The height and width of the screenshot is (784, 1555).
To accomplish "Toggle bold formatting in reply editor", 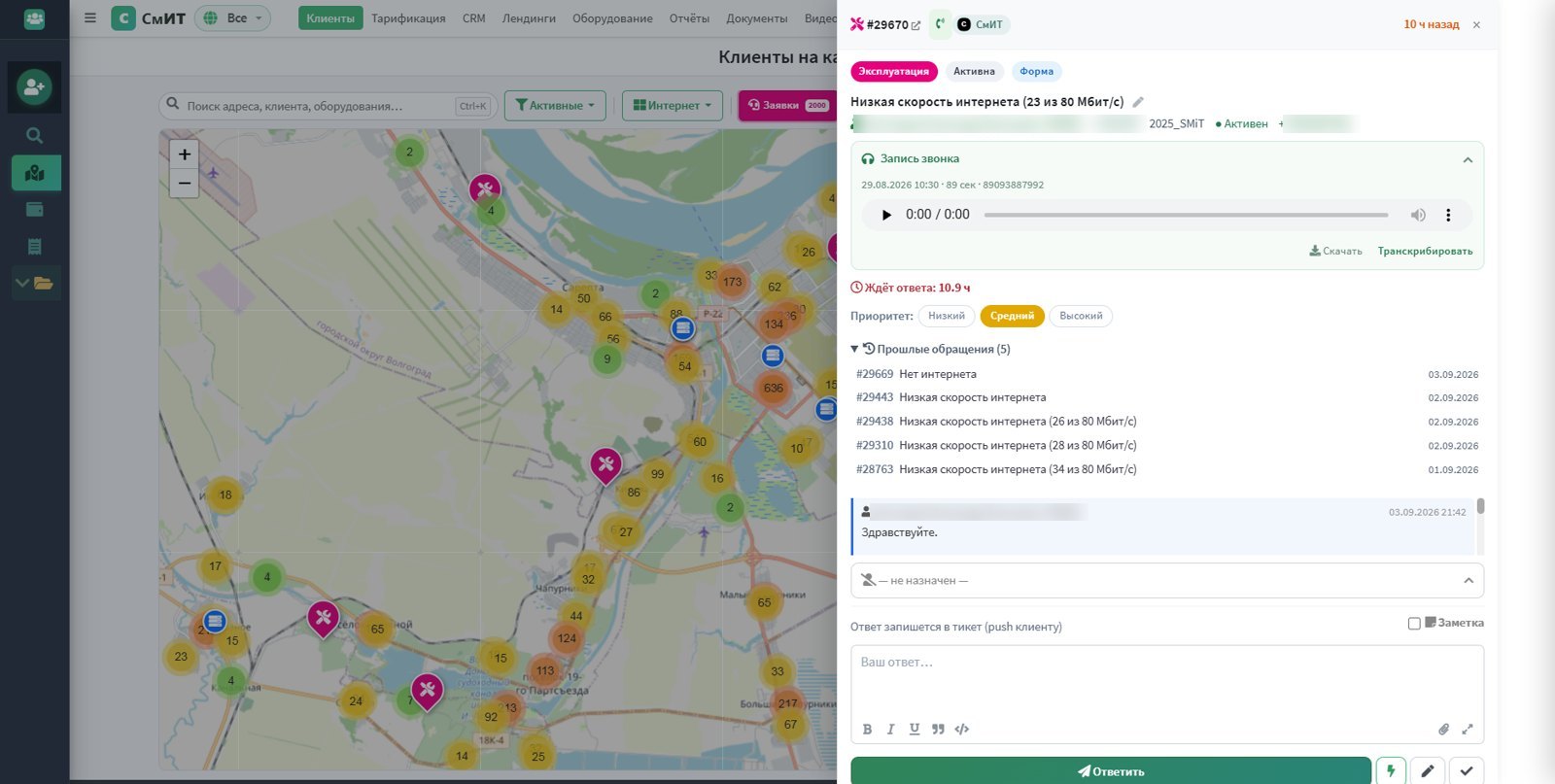I will 867,729.
